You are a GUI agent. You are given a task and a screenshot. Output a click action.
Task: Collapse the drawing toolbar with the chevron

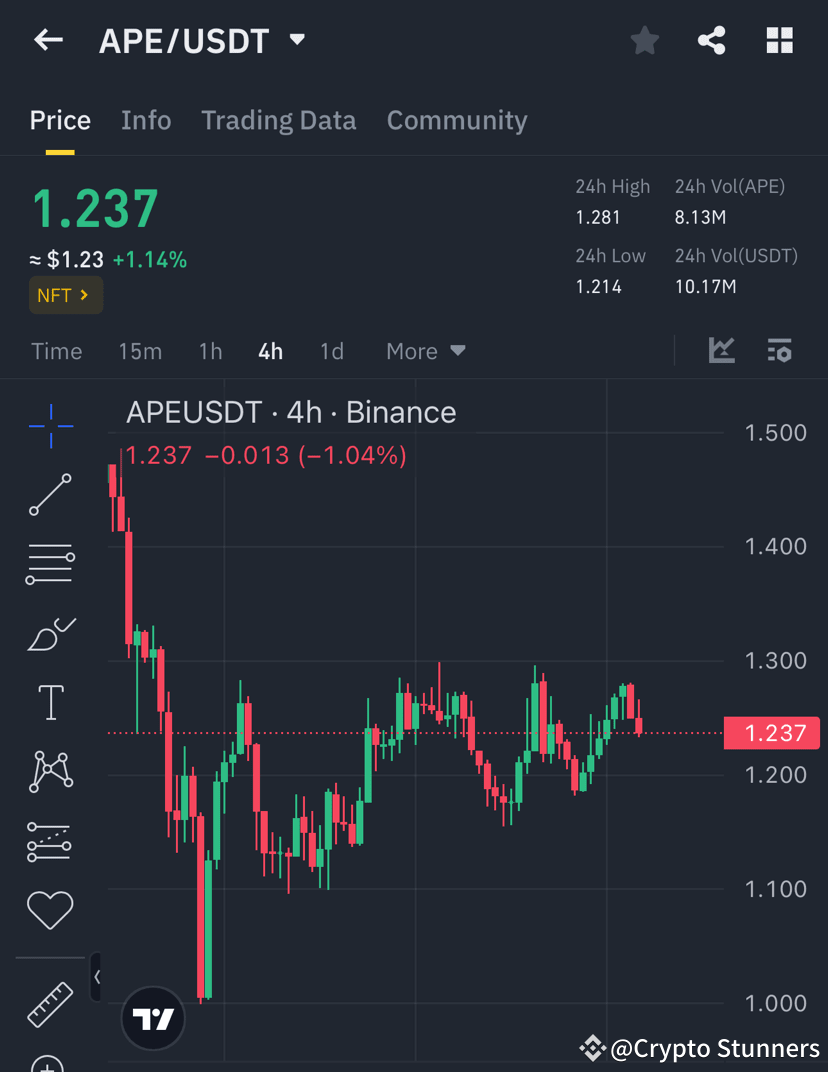click(96, 978)
